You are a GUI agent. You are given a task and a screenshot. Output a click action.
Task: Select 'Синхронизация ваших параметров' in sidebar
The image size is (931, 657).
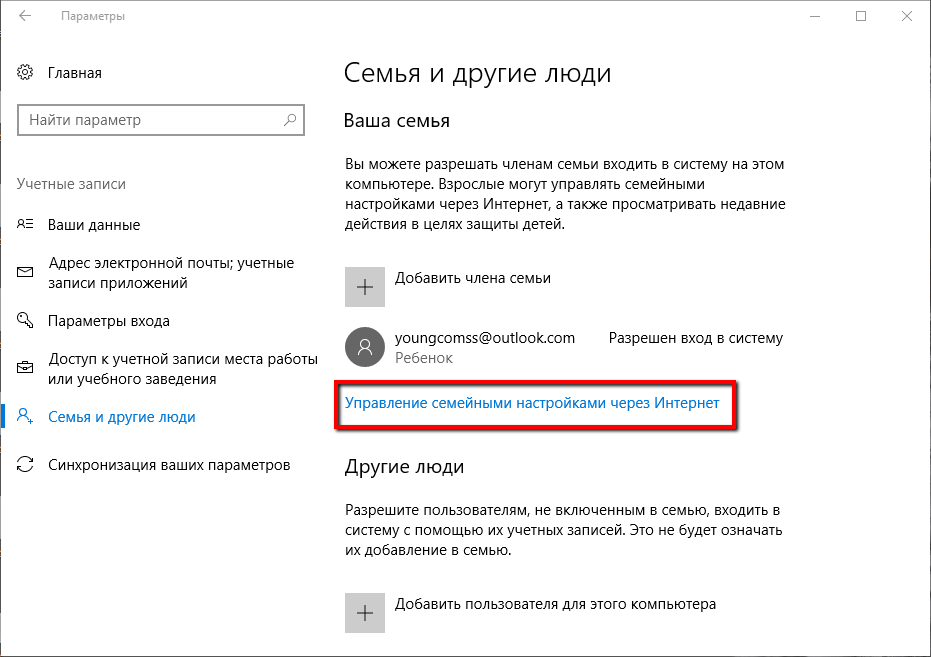point(169,465)
